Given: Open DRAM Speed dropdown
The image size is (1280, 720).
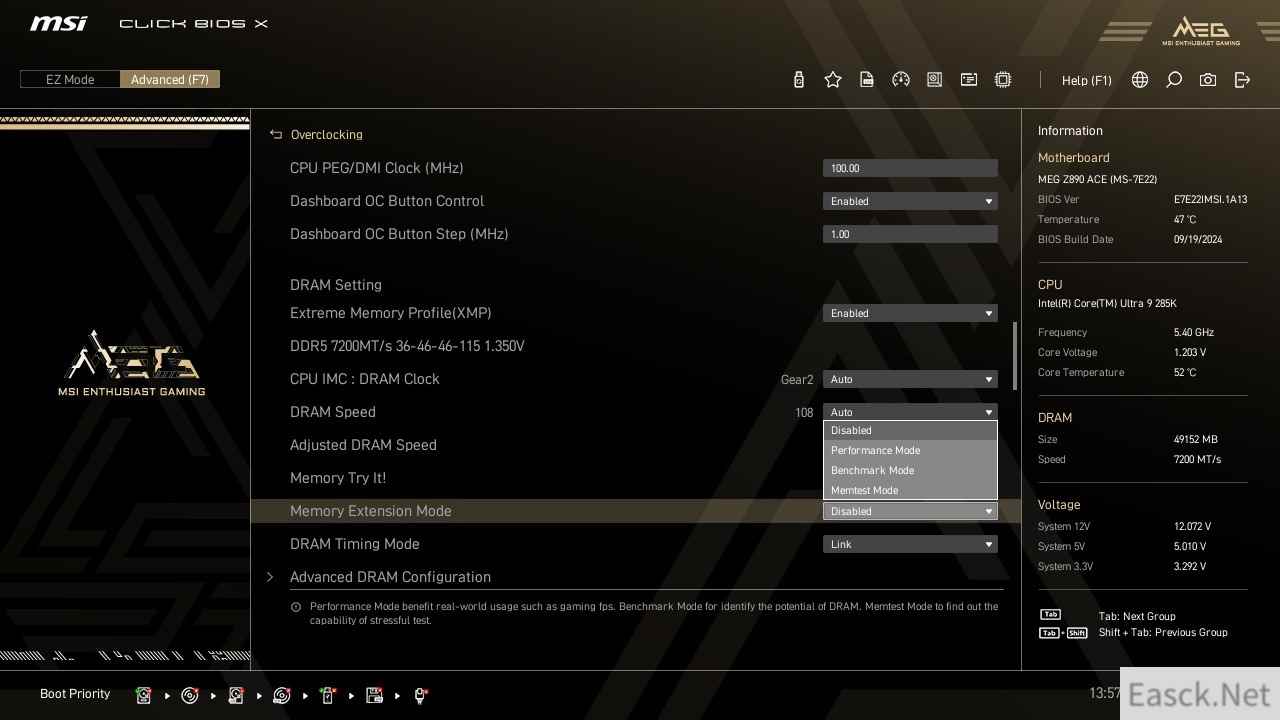Looking at the screenshot, I should click(x=910, y=412).
